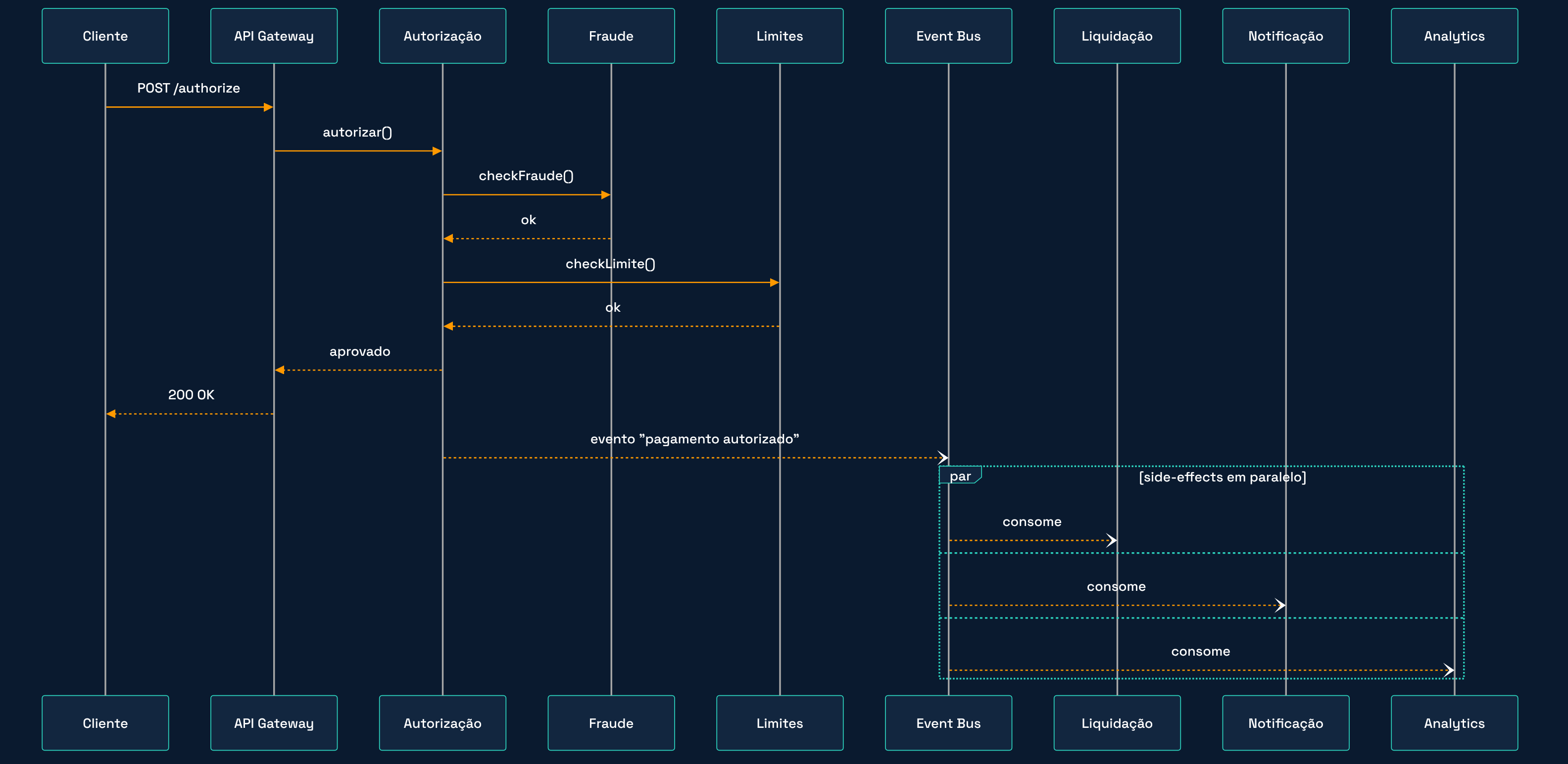Click the "consome" label toward Analytics

[1200, 651]
